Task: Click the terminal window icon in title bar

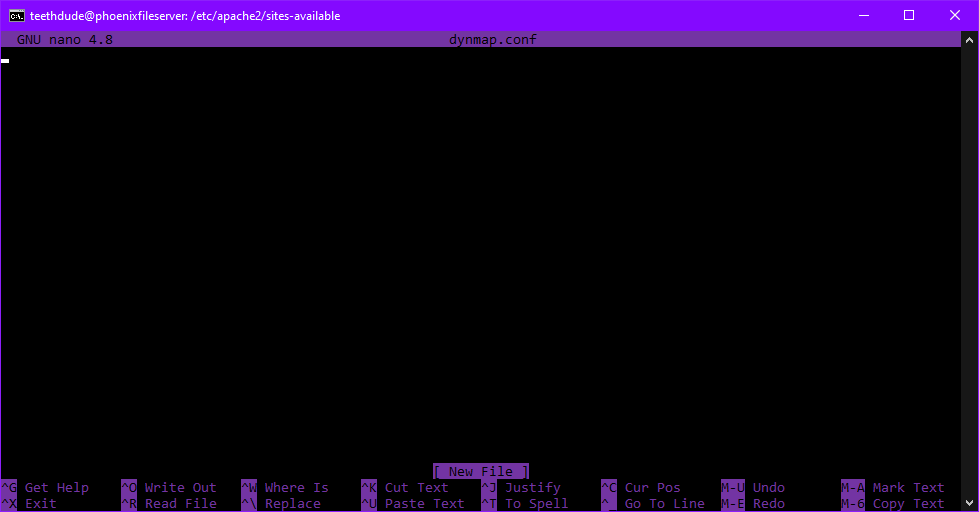Action: (17, 16)
